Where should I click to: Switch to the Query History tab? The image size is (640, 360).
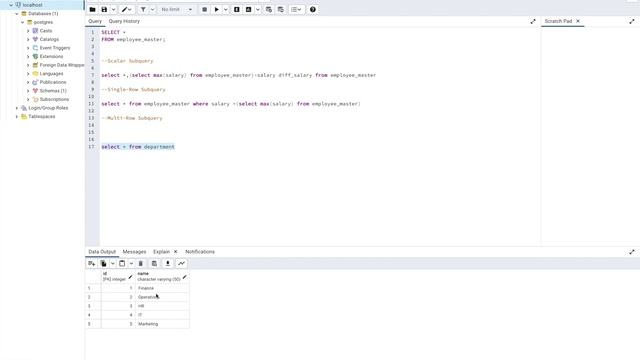(124, 21)
